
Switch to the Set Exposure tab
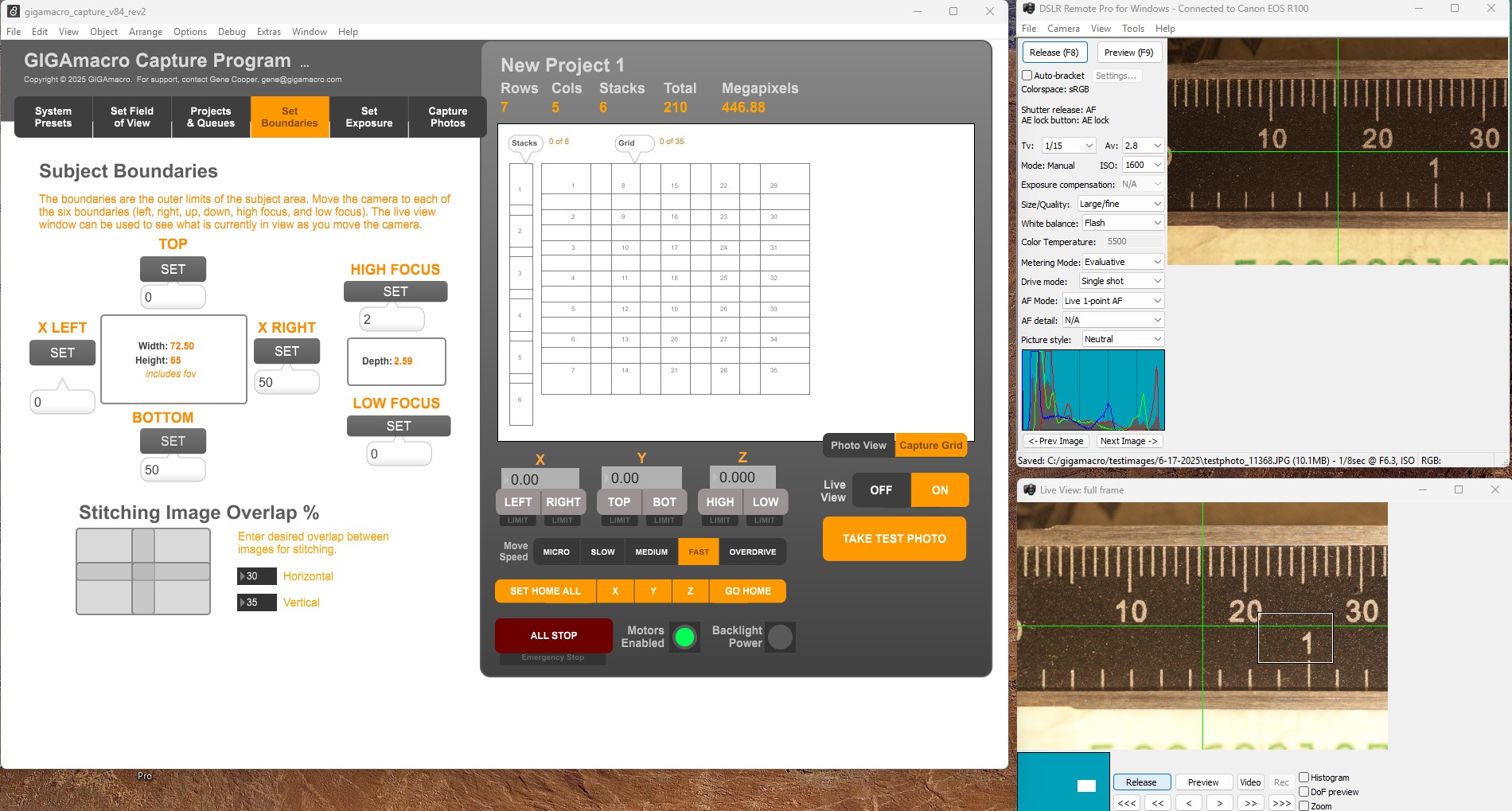[x=369, y=117]
